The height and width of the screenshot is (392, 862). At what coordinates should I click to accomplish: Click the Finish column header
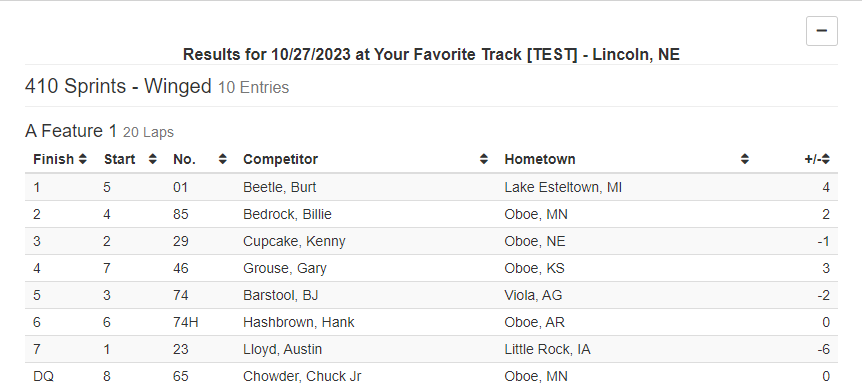click(53, 159)
